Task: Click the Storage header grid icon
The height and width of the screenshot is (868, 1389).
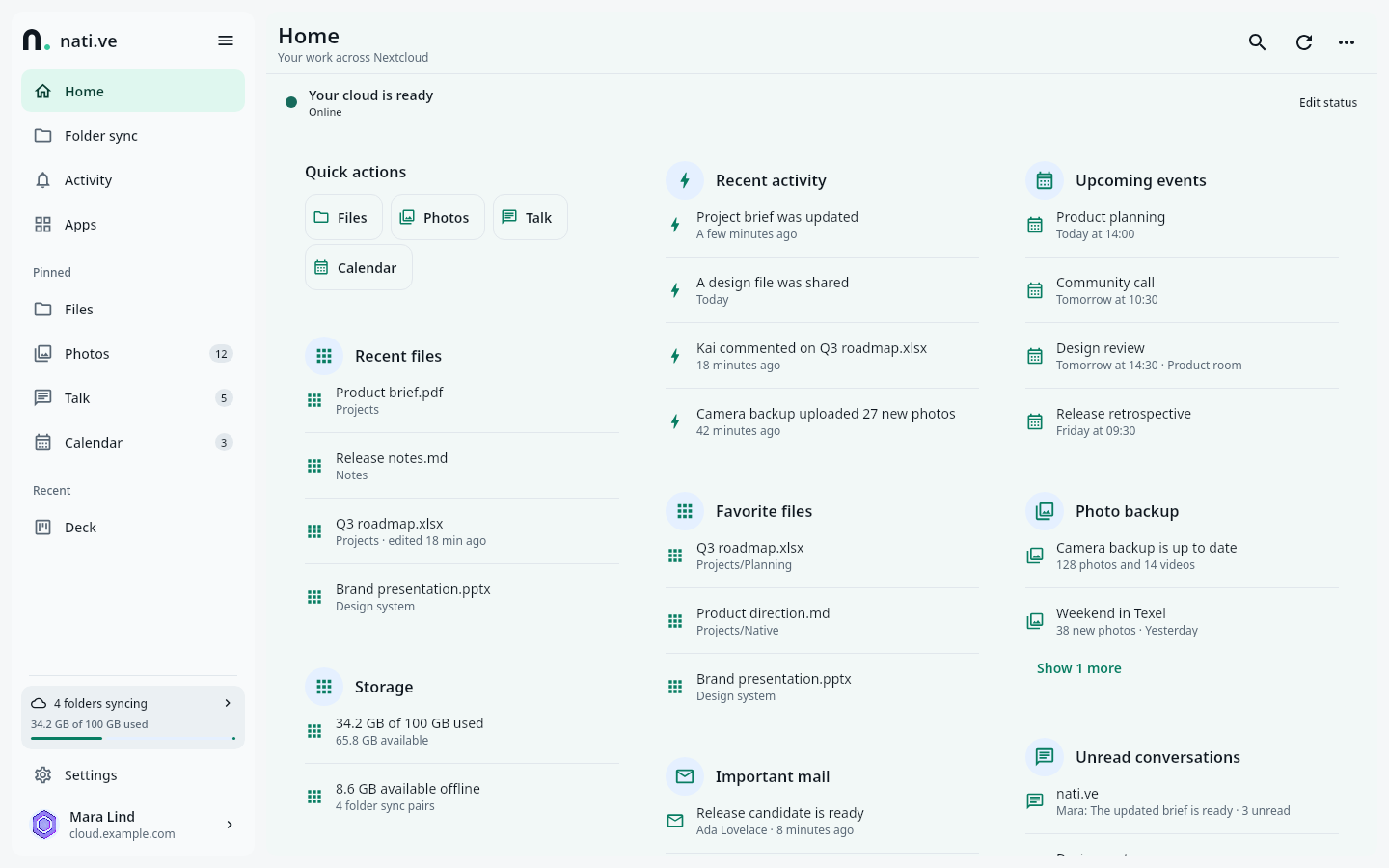Action: pos(324,687)
